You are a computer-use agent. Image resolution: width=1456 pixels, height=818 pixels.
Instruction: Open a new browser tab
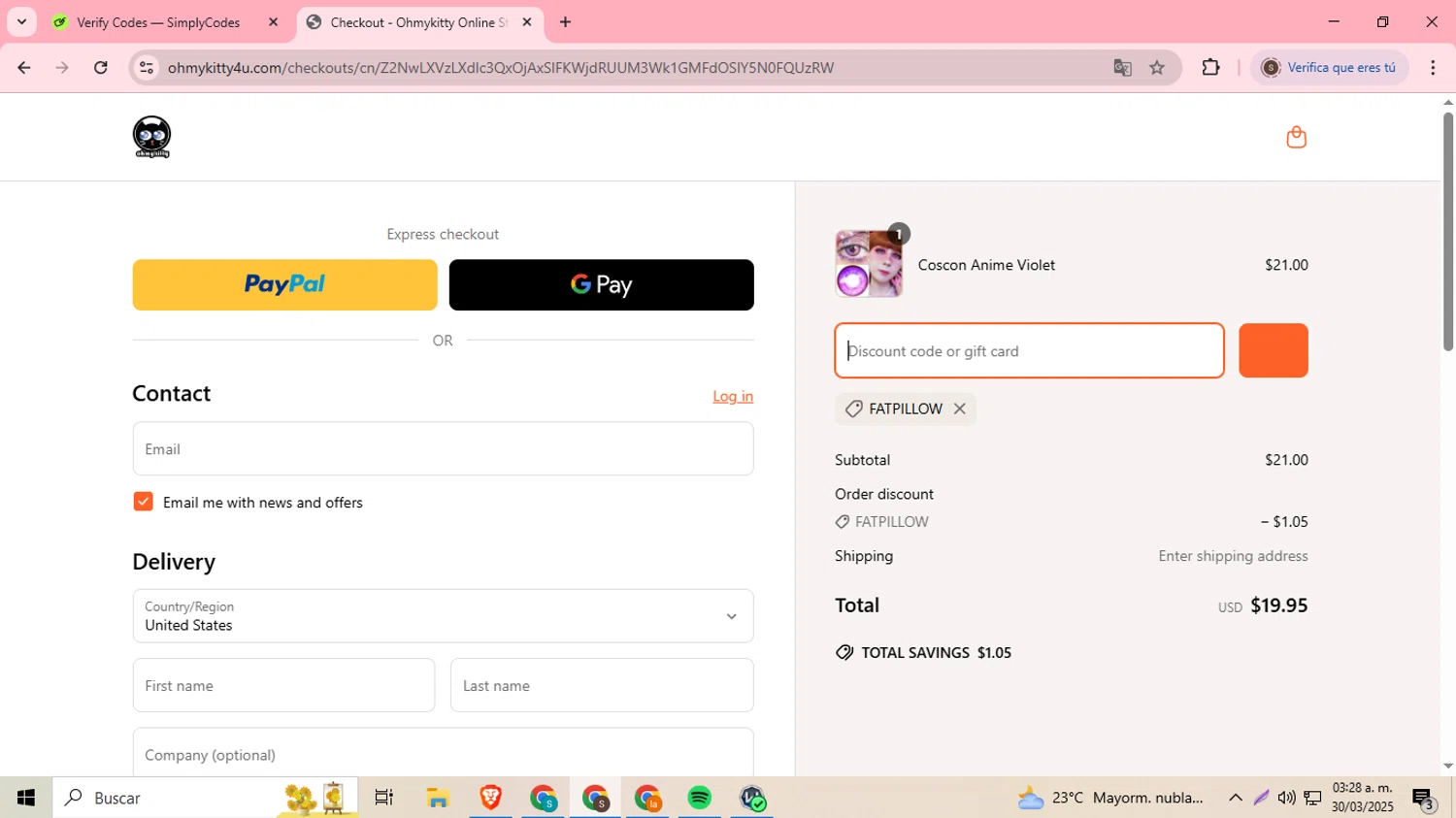pos(566,22)
